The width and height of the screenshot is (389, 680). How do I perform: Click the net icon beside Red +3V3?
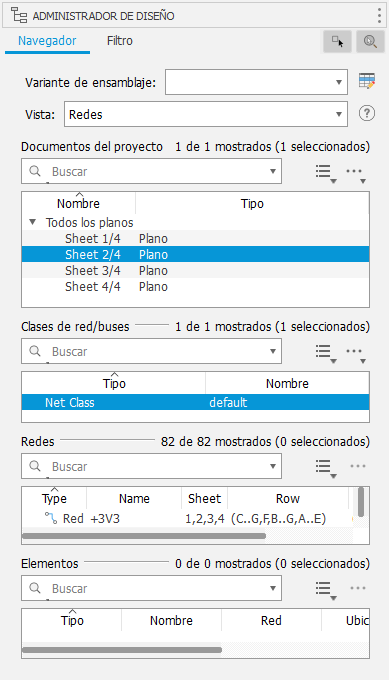click(51, 518)
